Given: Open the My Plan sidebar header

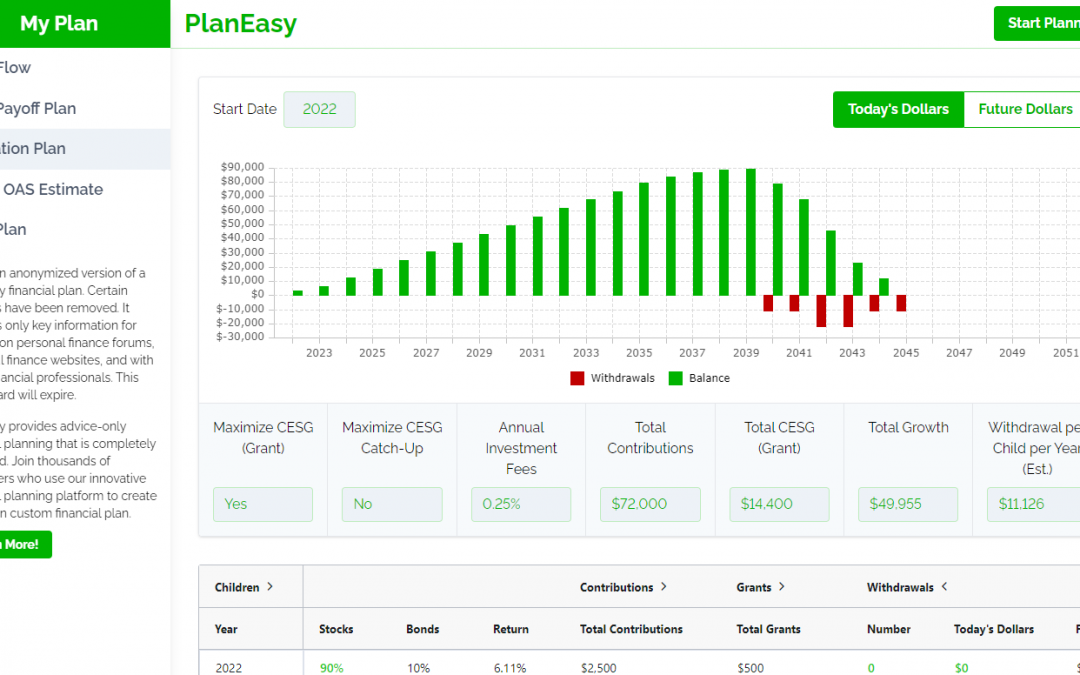Looking at the screenshot, I should 85,23.
